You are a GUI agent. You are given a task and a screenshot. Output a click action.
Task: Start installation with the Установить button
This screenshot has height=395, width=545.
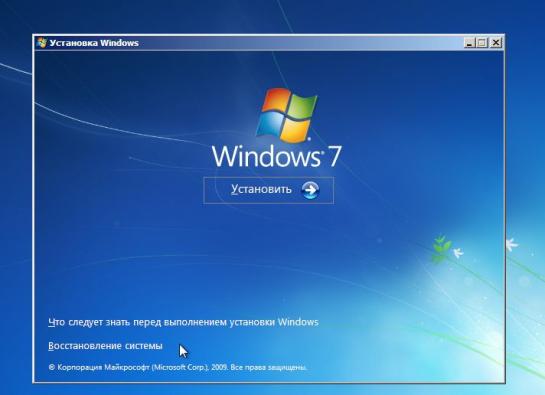point(268,190)
